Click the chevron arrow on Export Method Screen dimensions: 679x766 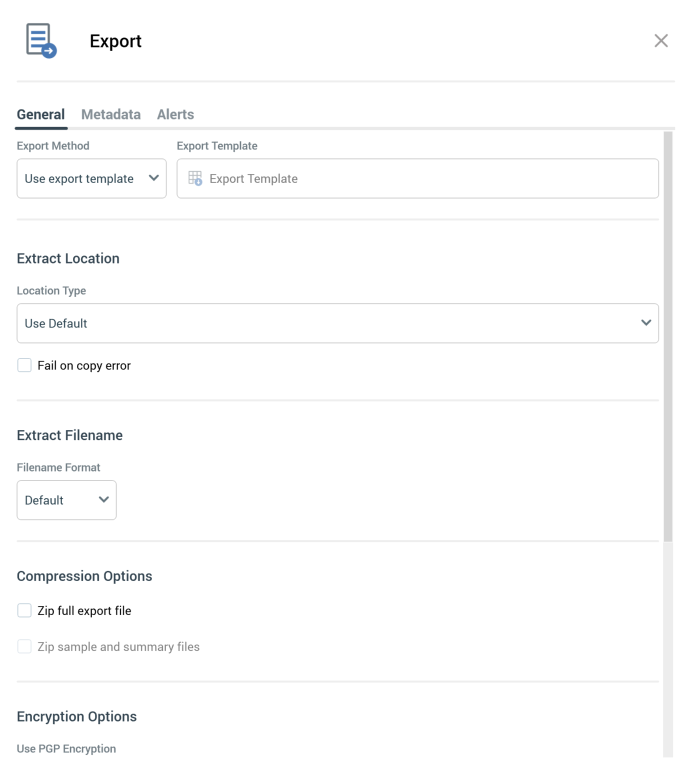[x=154, y=179]
